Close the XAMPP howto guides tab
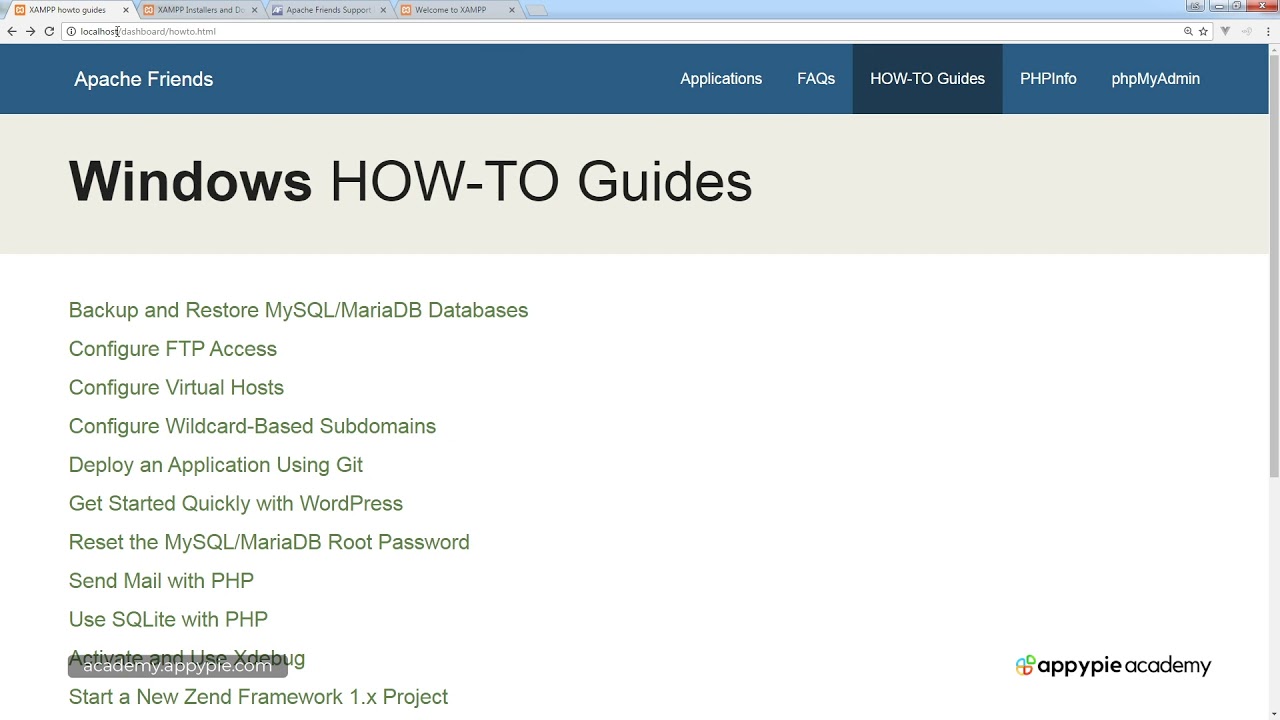 coord(125,10)
